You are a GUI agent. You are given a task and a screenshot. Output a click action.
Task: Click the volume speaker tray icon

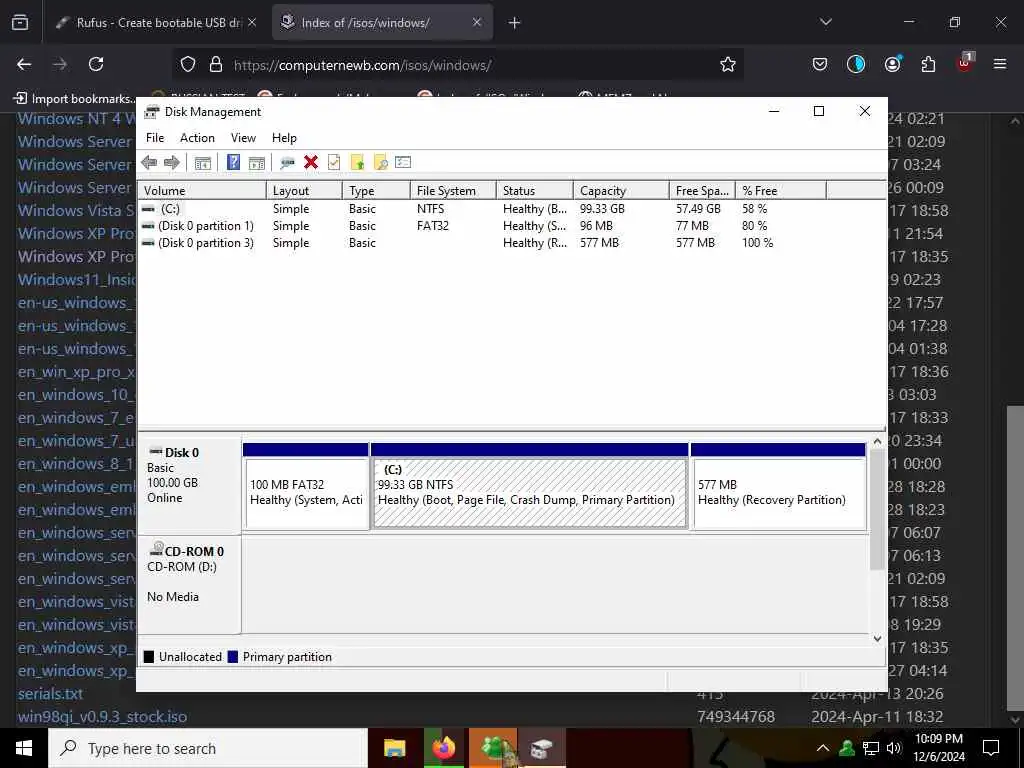pos(894,748)
